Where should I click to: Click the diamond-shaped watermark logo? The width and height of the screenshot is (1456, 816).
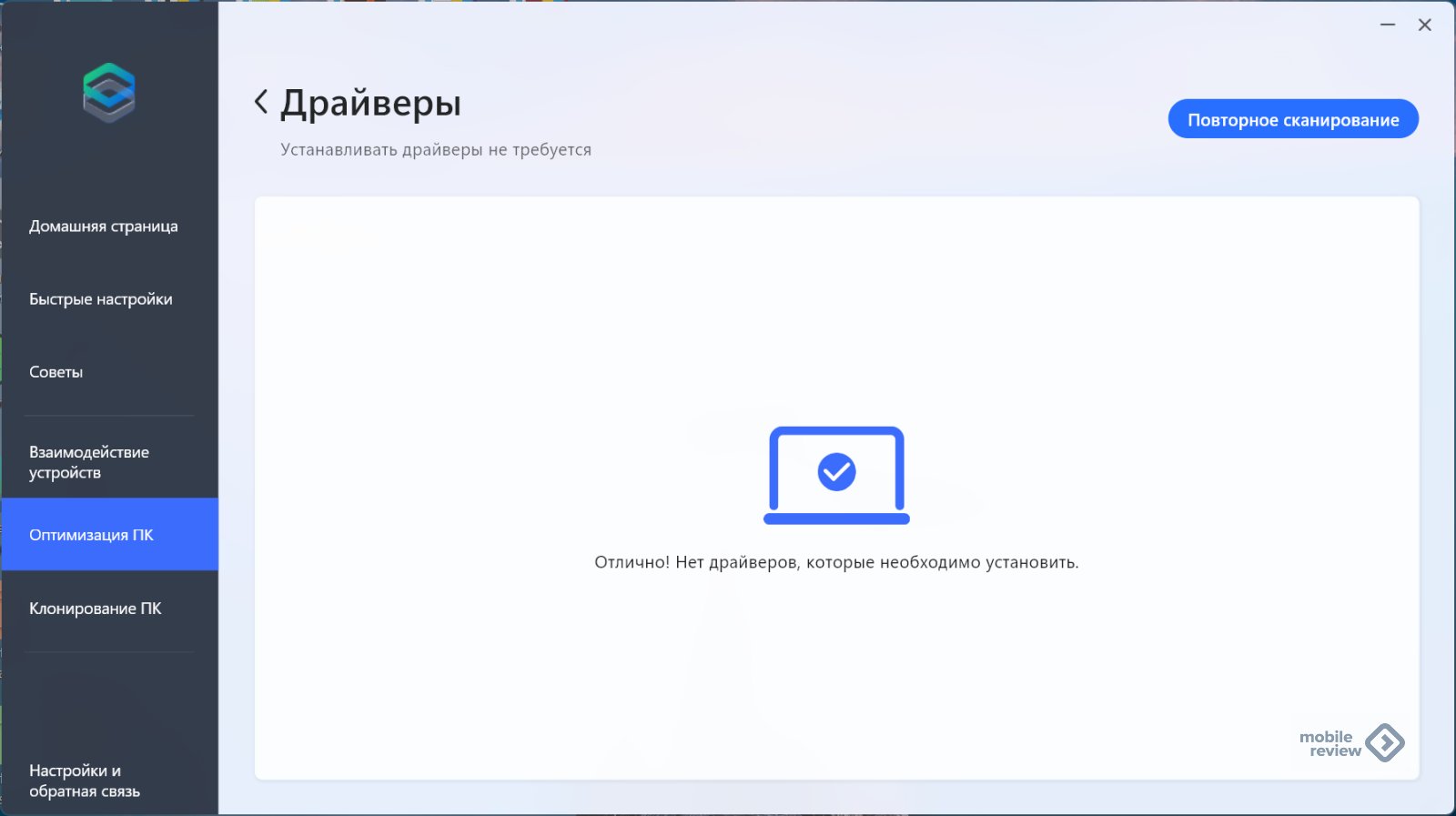[x=1385, y=743]
